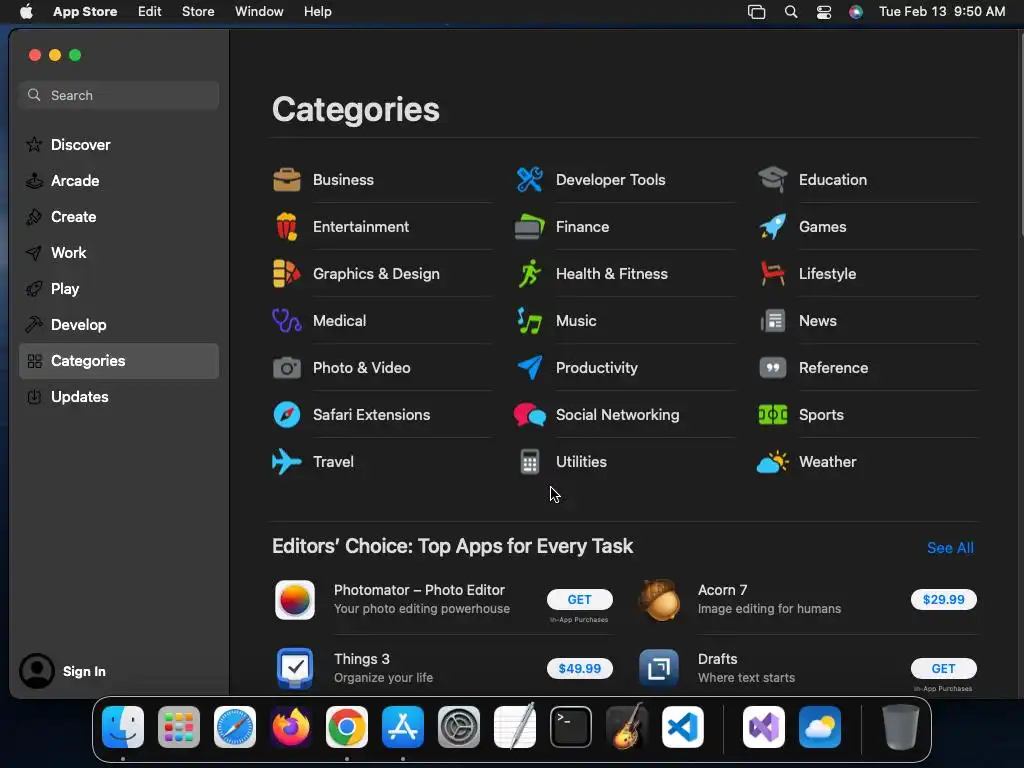Screen dimensions: 1024x768
Task: Open the Utilities calculator icon
Action: point(530,462)
